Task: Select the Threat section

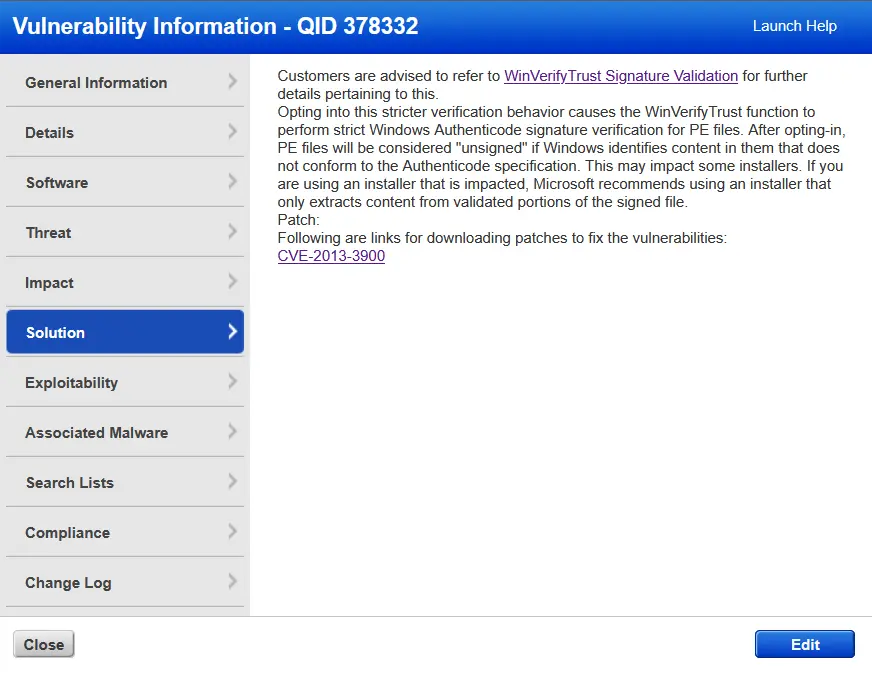Action: click(x=125, y=232)
